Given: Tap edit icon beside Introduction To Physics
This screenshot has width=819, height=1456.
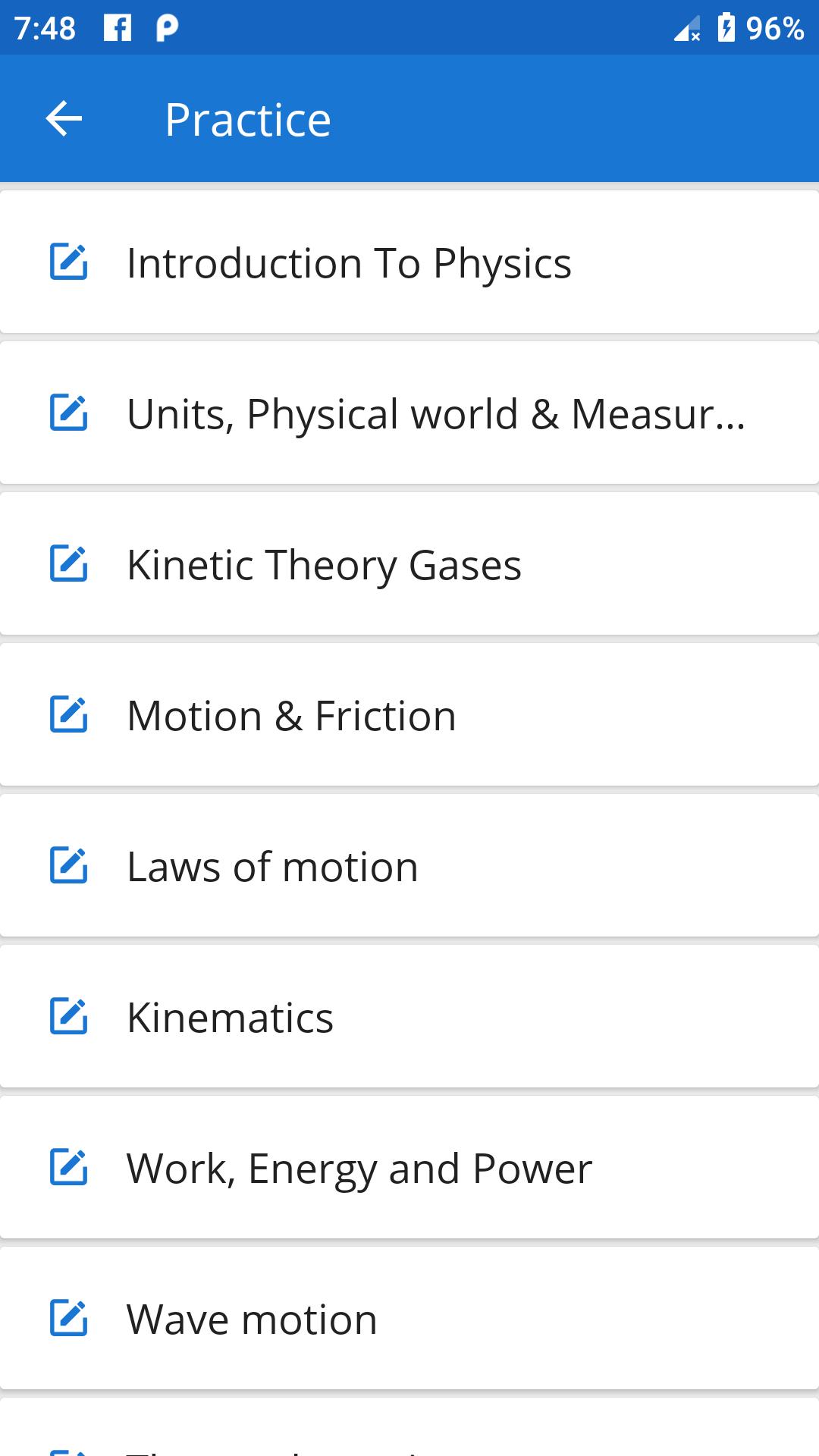Looking at the screenshot, I should [x=69, y=262].
